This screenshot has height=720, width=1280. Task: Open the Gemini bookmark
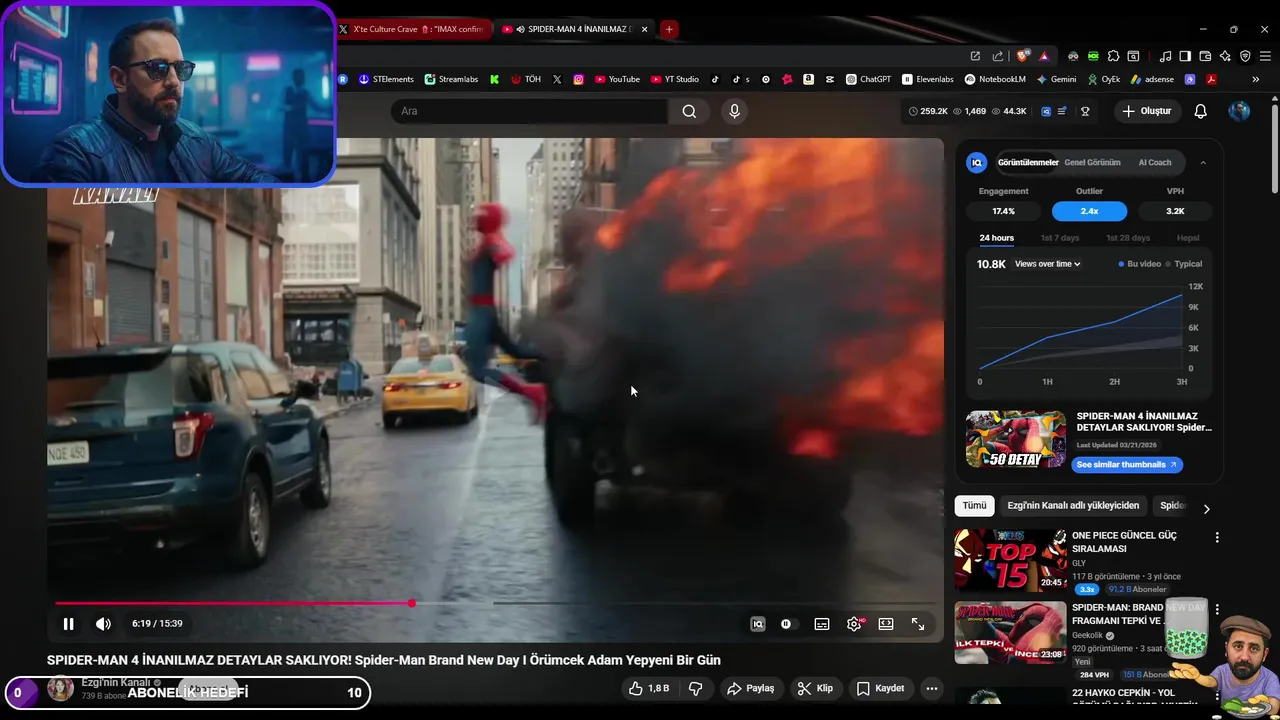(x=1056, y=79)
